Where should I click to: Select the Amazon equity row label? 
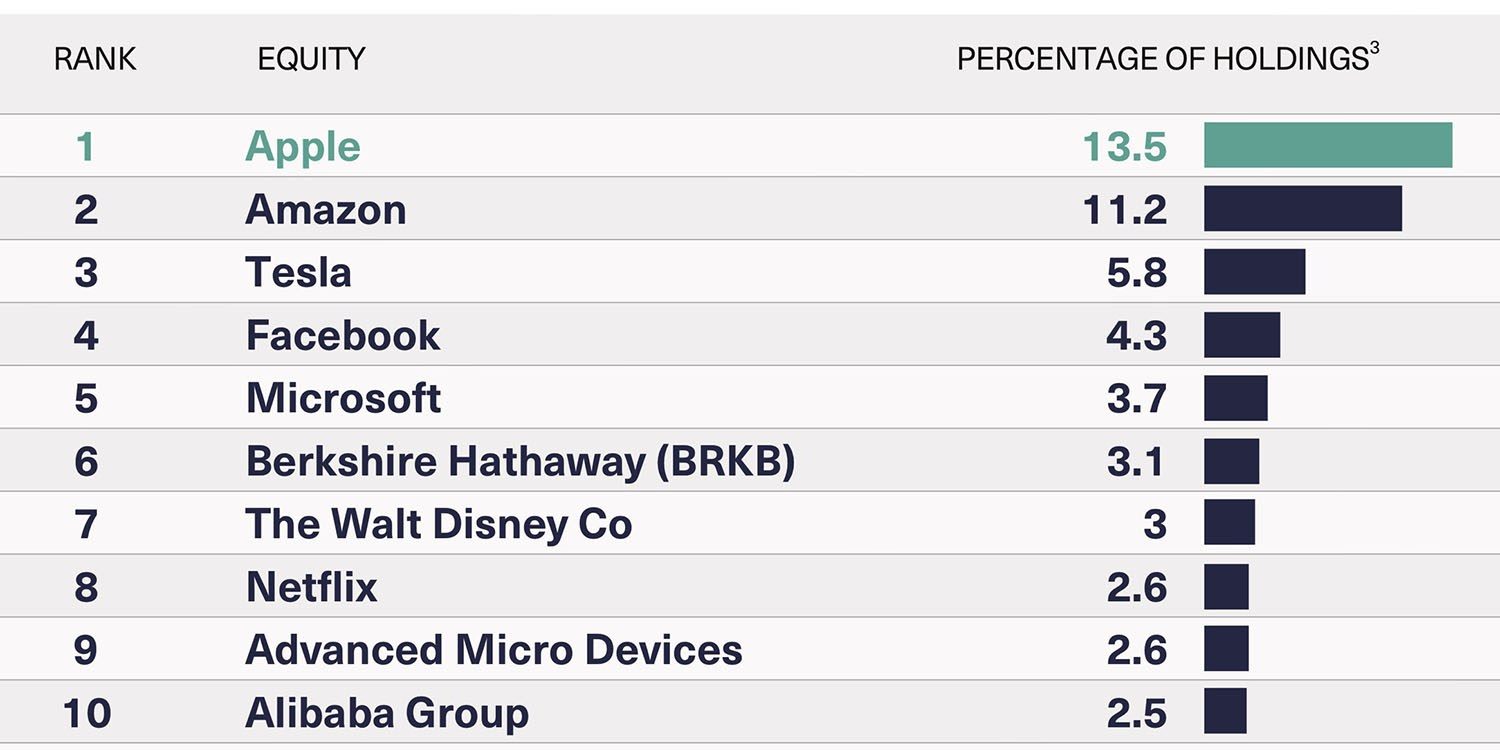point(326,210)
